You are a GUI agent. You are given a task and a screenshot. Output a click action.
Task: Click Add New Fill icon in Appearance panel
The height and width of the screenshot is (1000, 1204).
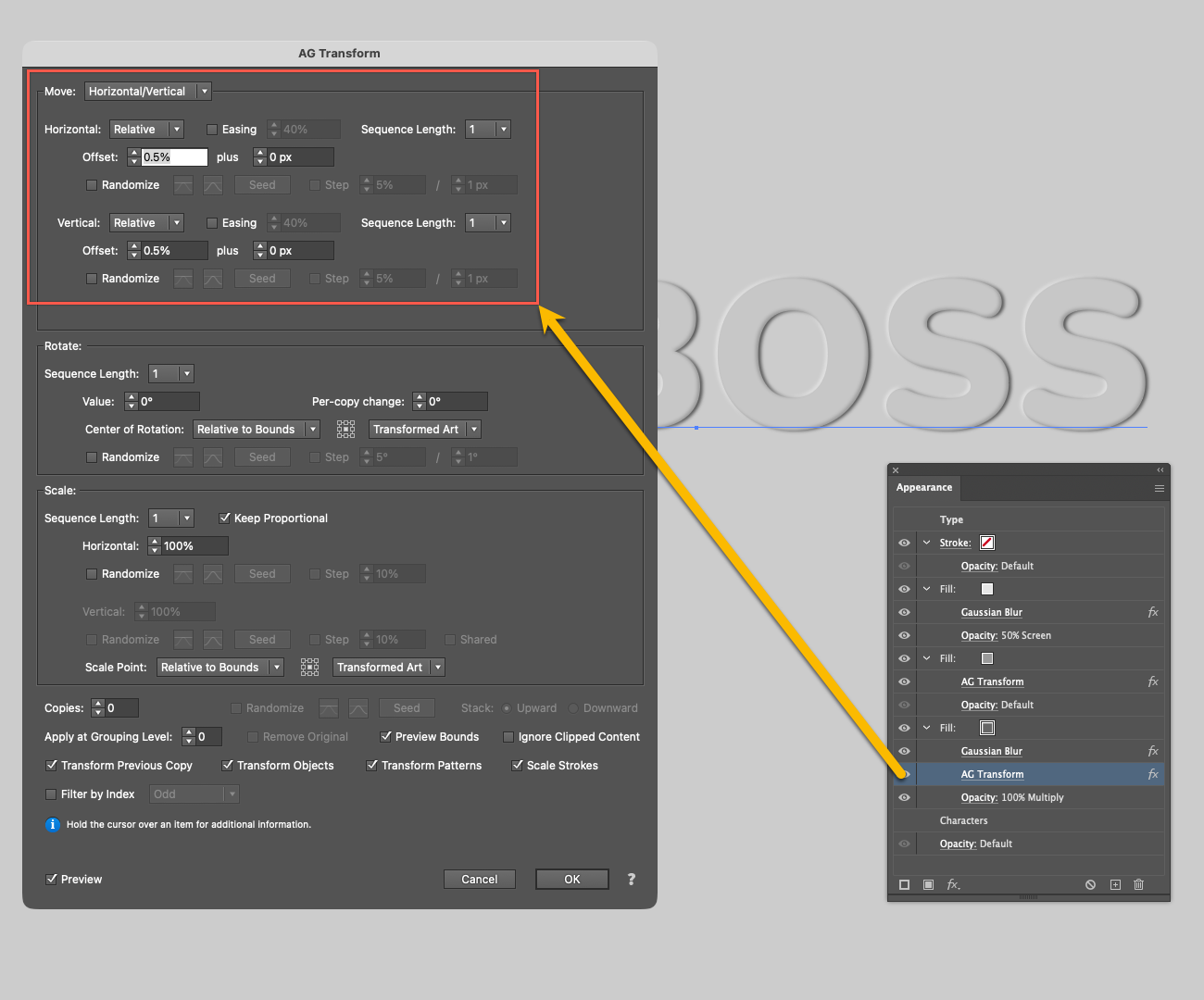pos(928,885)
